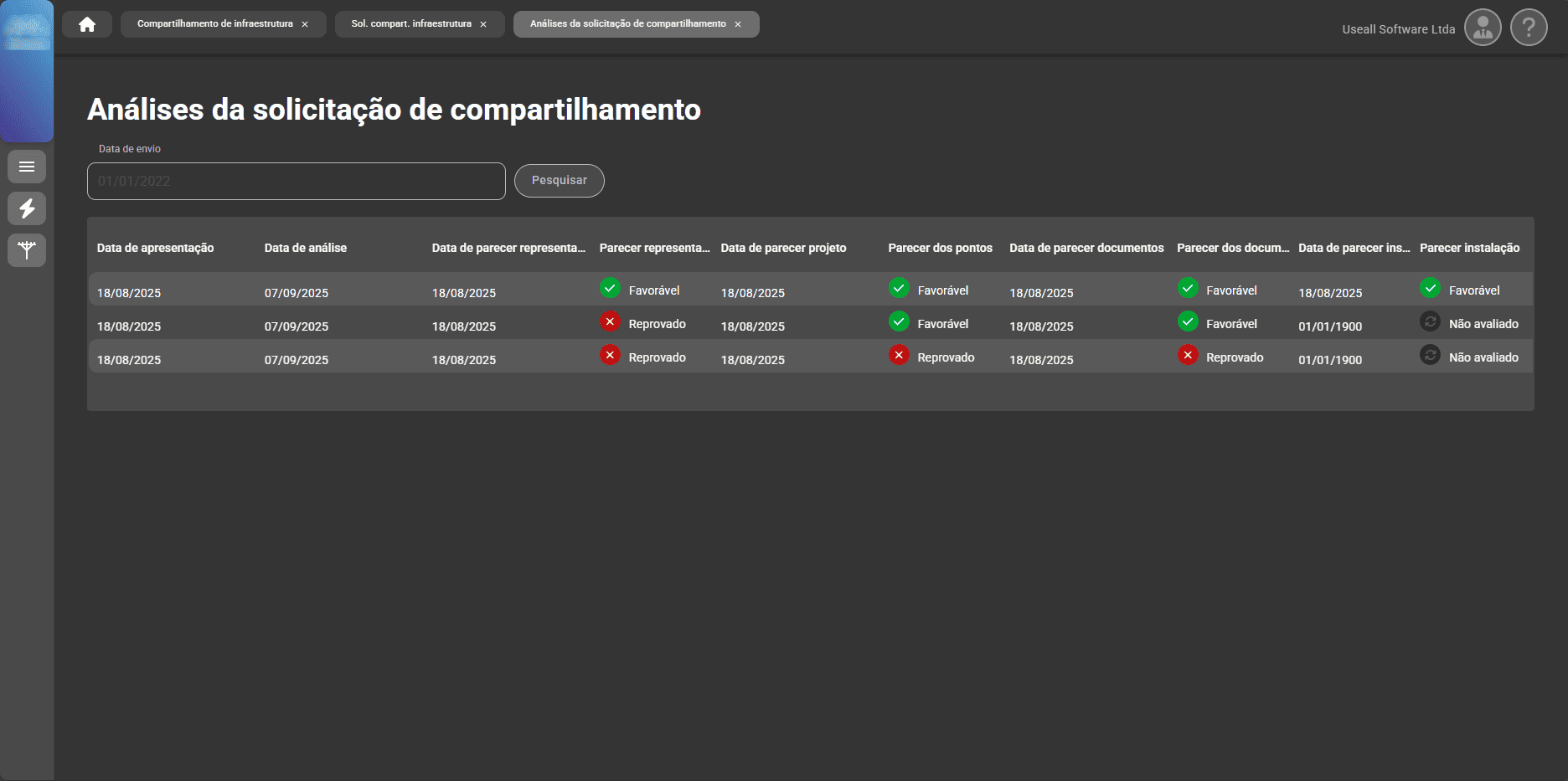
Task: Switch to Sol. compart. infraestrutura tab
Action: click(x=410, y=24)
